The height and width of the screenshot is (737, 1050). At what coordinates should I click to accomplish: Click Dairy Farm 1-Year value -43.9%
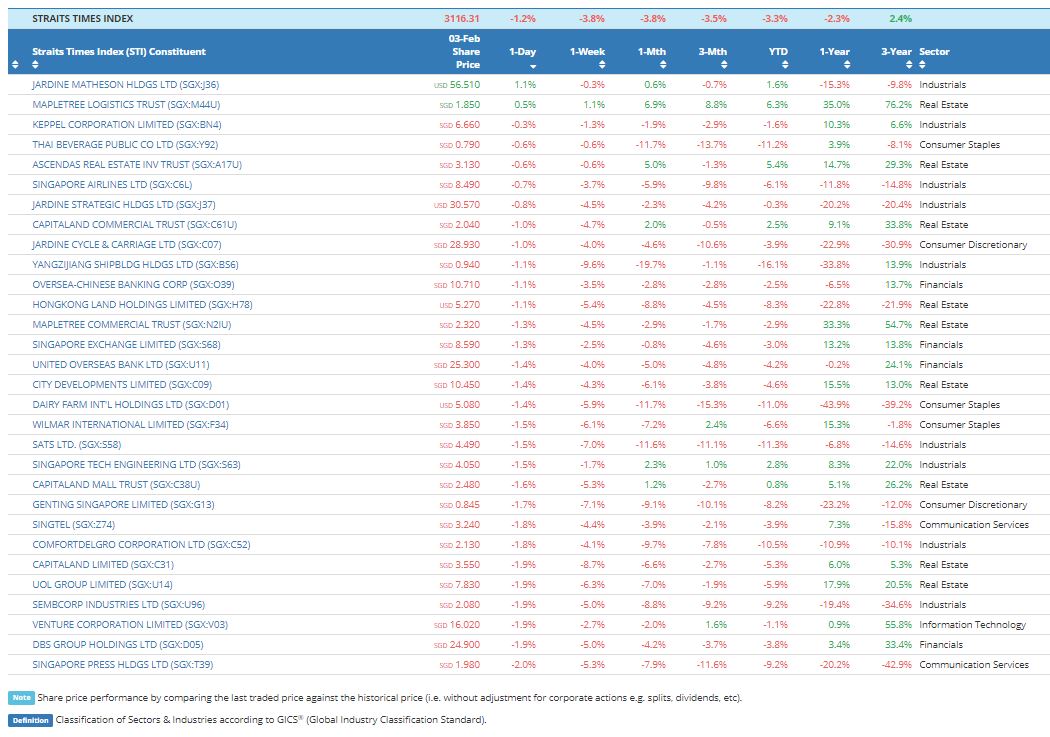[834, 405]
